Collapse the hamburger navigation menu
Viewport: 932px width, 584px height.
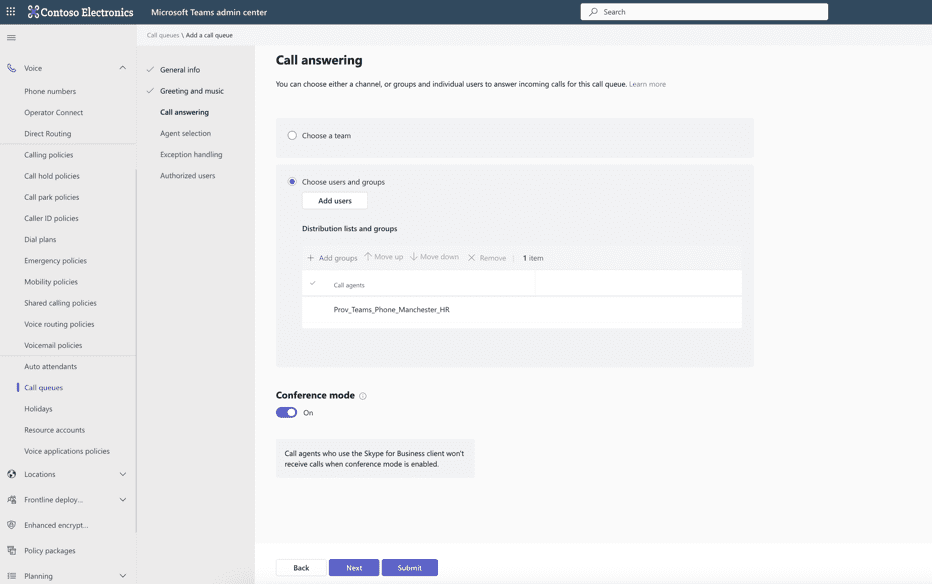pyautogui.click(x=11, y=38)
